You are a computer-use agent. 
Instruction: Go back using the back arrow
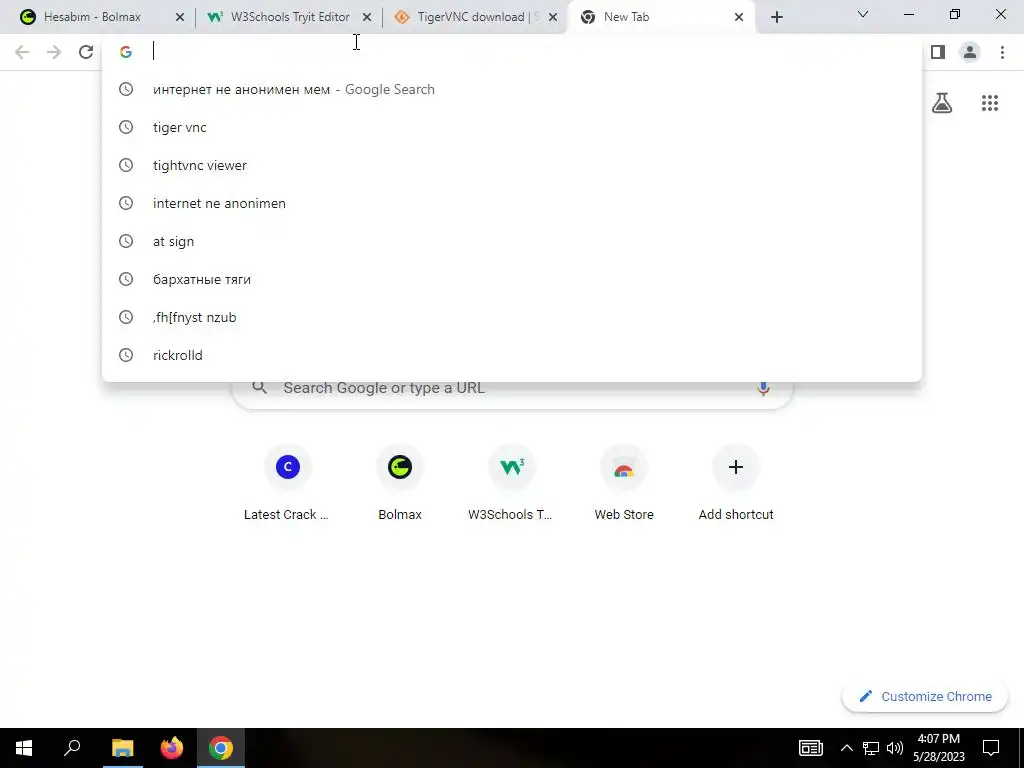click(22, 52)
